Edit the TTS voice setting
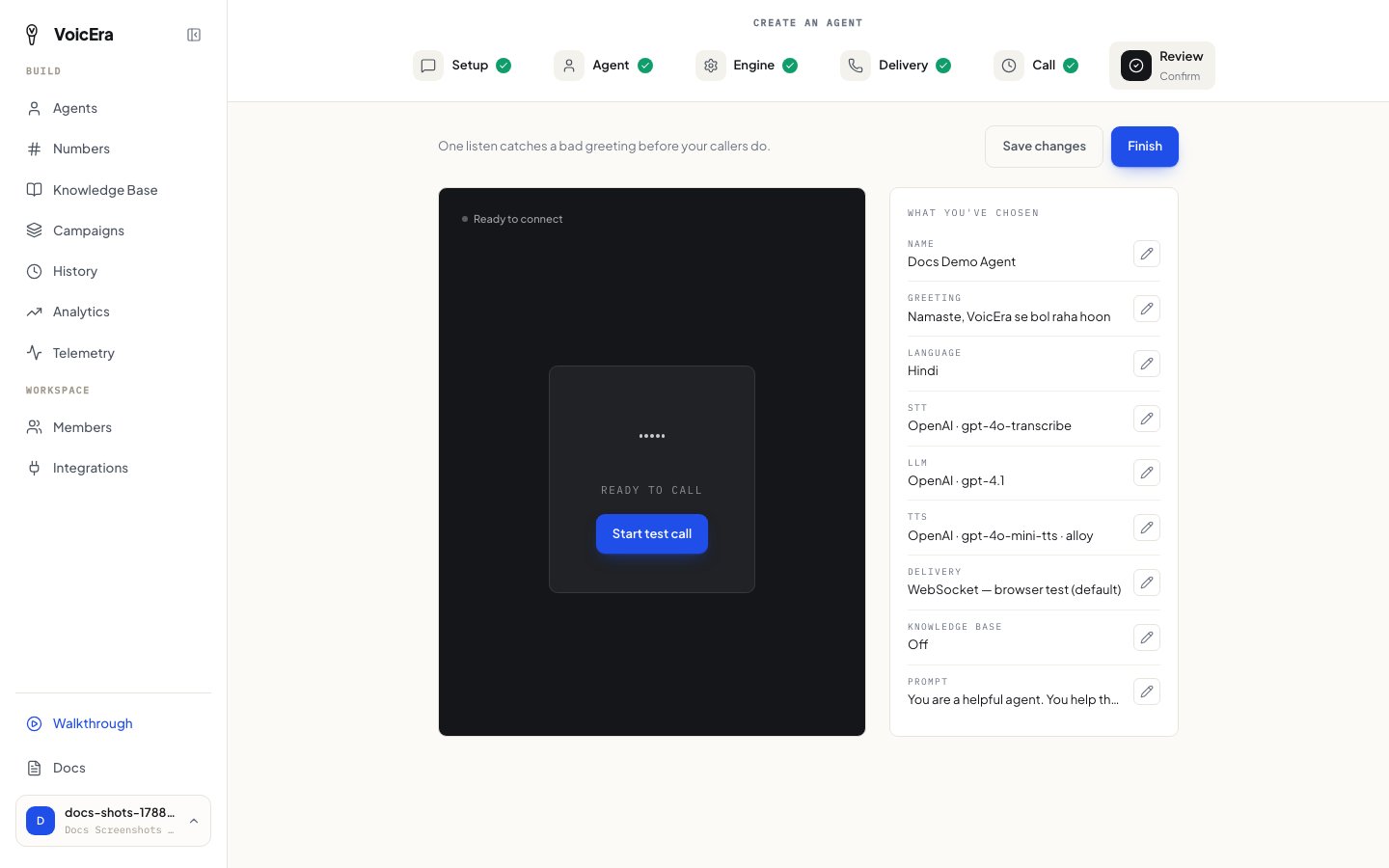Viewport: 1389px width, 868px height. point(1147,528)
